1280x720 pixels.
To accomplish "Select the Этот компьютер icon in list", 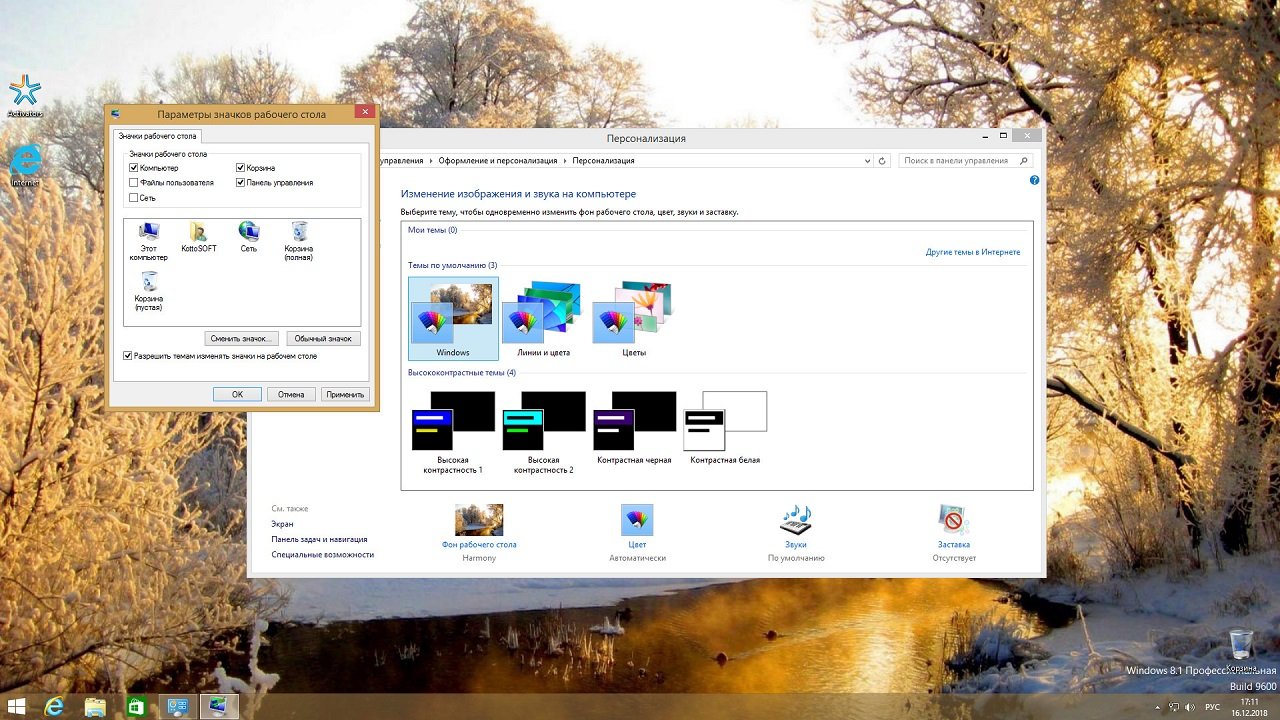I will pyautogui.click(x=148, y=233).
